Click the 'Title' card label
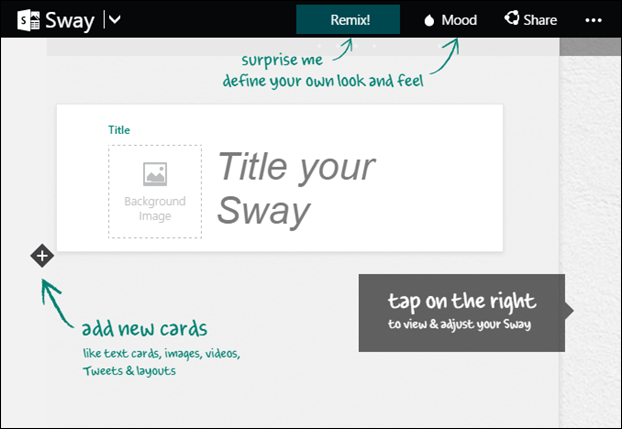The height and width of the screenshot is (429, 622). 119,130
